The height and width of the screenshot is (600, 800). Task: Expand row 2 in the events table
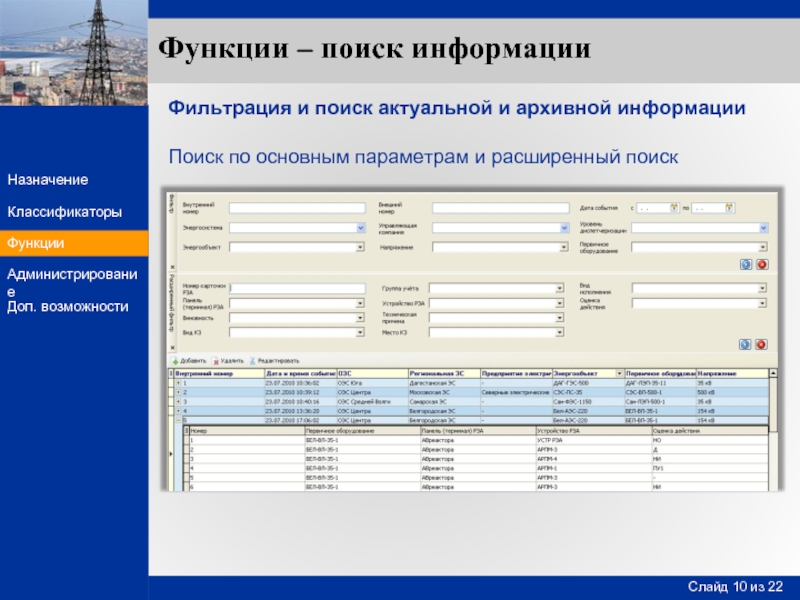(179, 392)
